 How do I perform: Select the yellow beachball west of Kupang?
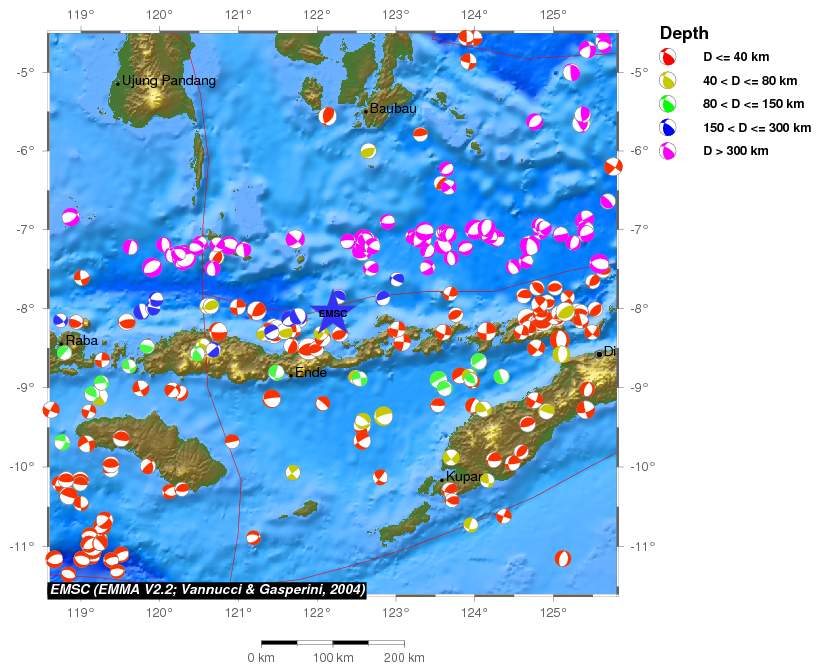pyautogui.click(x=293, y=472)
